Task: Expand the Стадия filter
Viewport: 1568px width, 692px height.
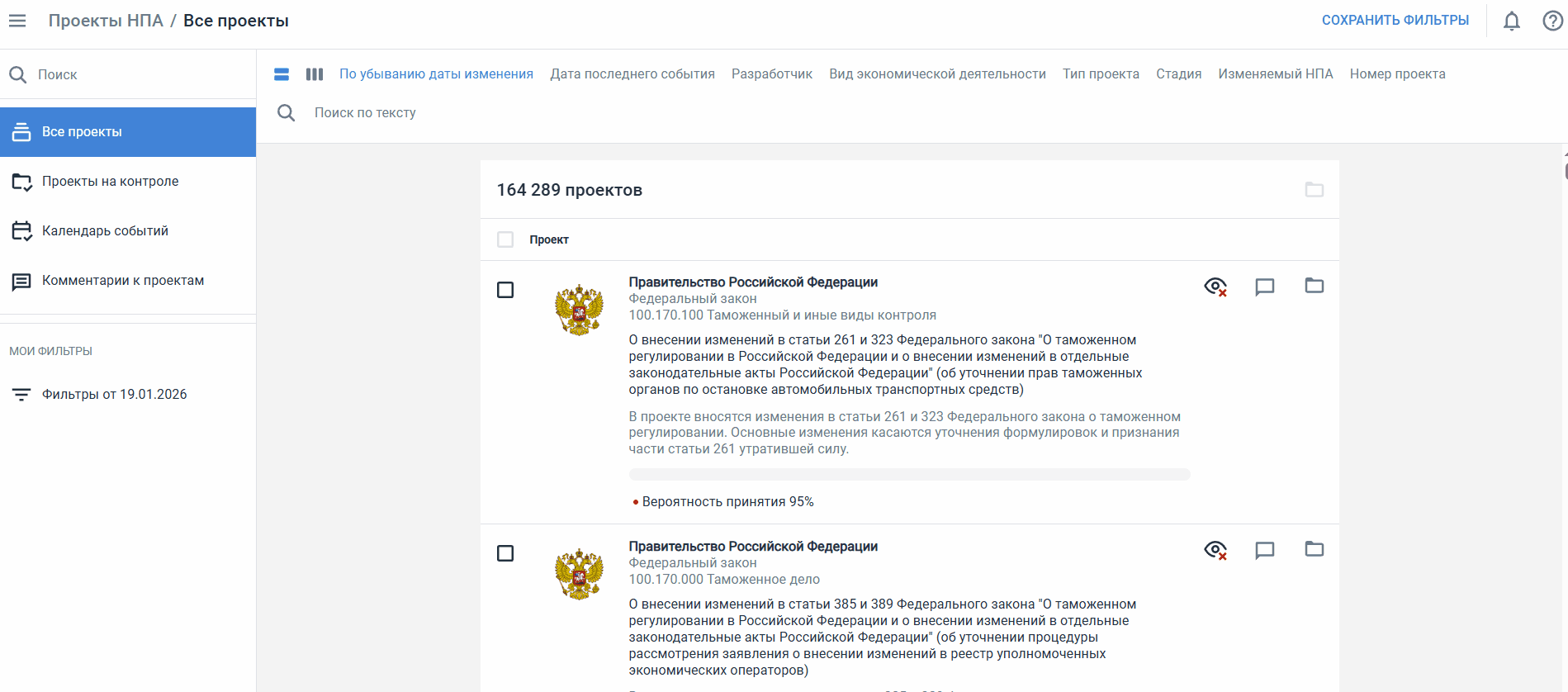Action: (1178, 74)
